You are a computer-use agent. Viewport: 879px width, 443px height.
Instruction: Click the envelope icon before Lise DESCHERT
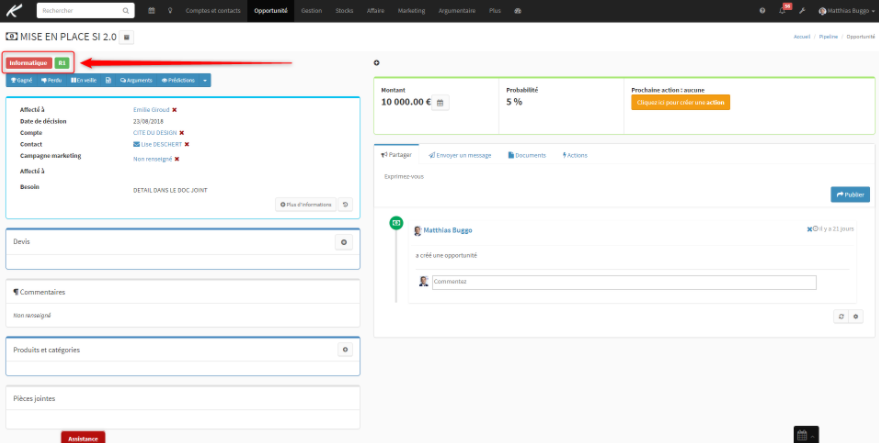136,144
